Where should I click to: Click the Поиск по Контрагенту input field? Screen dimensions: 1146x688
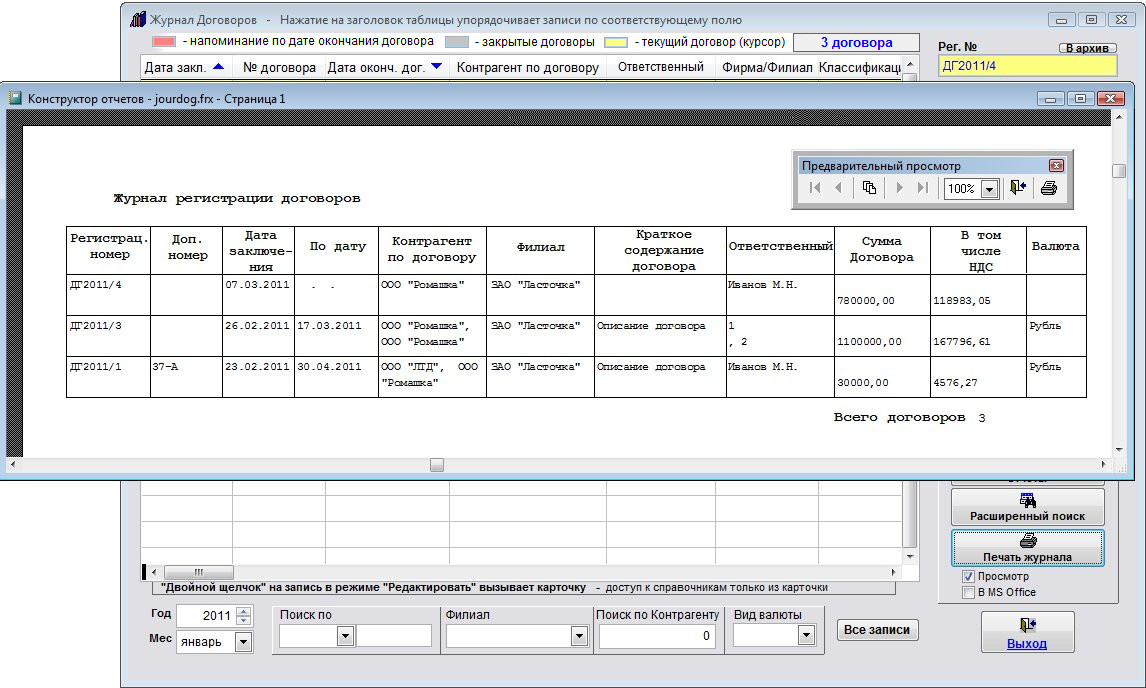pyautogui.click(x=656, y=636)
